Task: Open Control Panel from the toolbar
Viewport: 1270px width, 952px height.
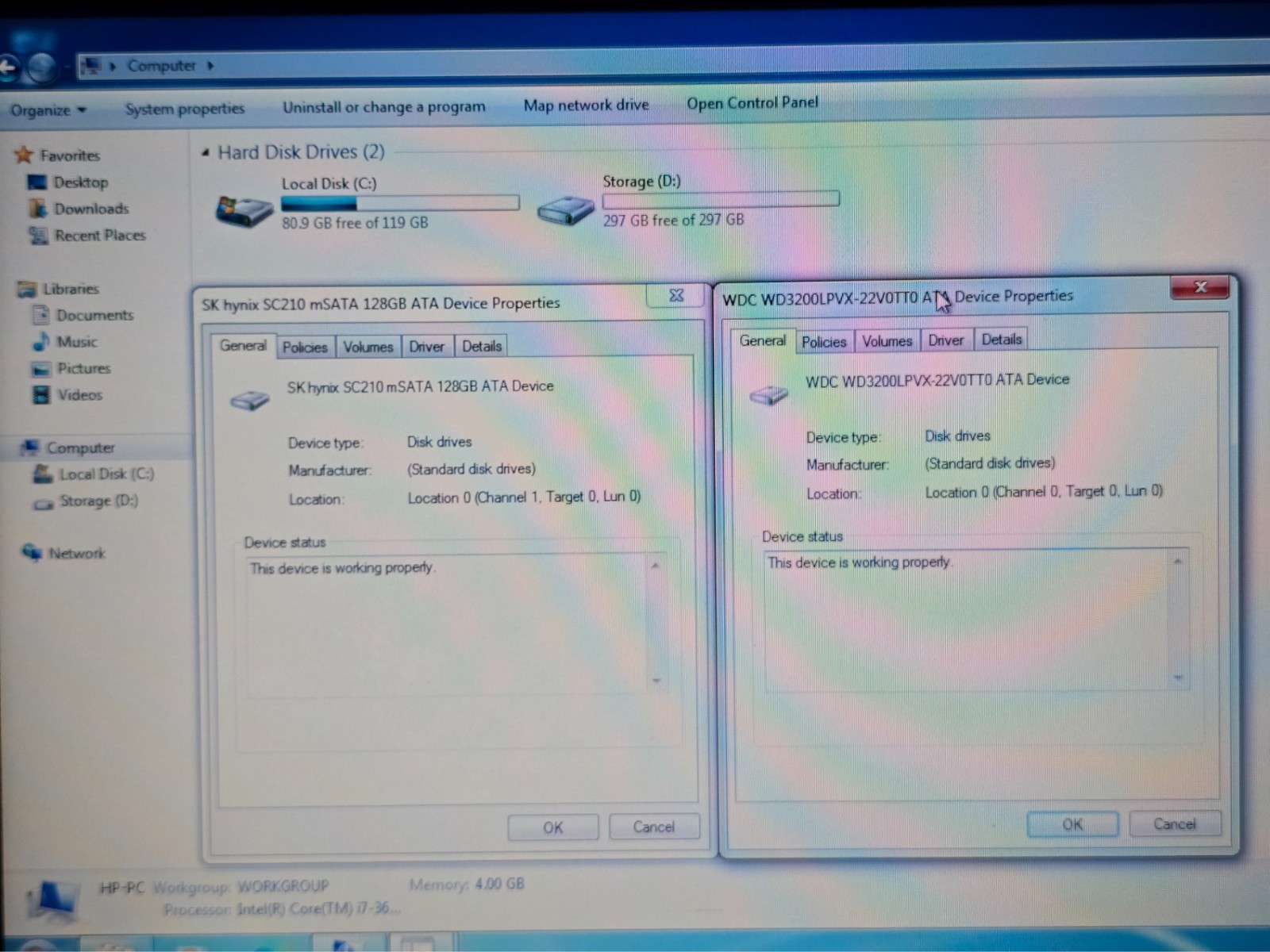Action: pos(752,102)
